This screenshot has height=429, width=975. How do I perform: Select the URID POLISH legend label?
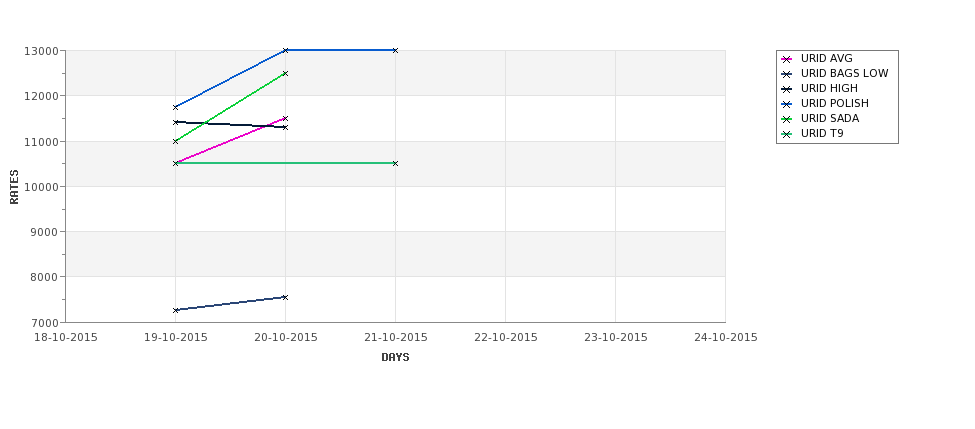pos(834,103)
